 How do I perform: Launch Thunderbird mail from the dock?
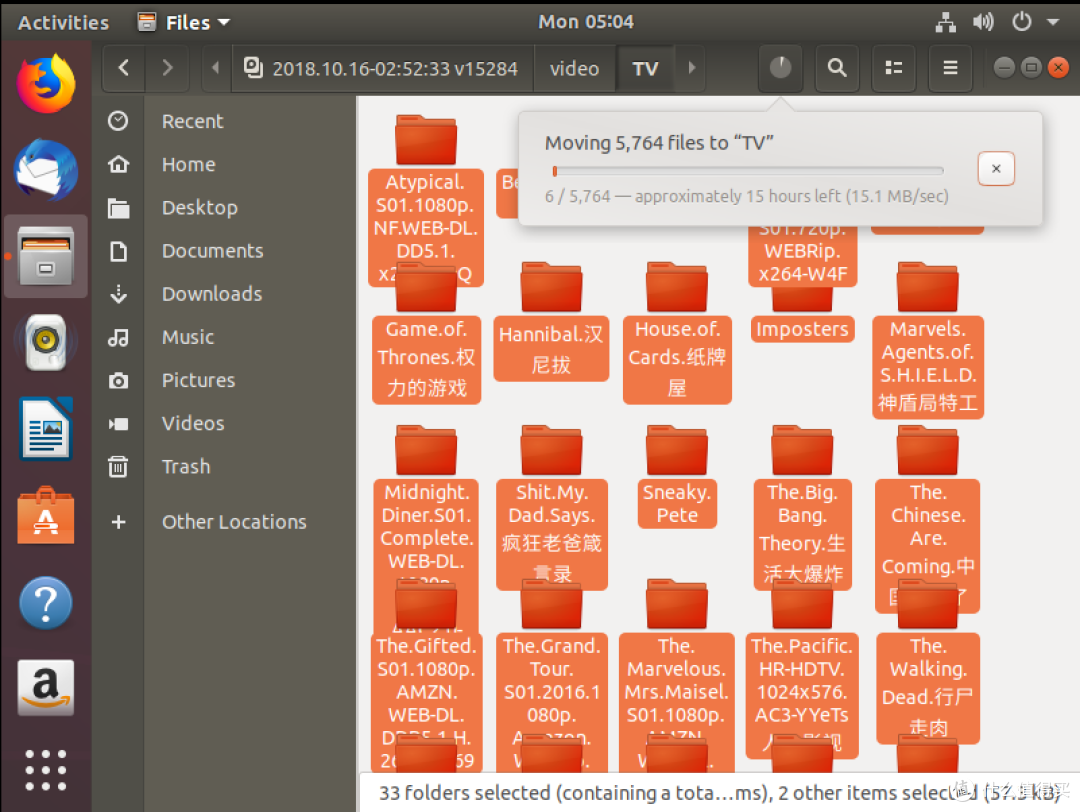tap(45, 170)
